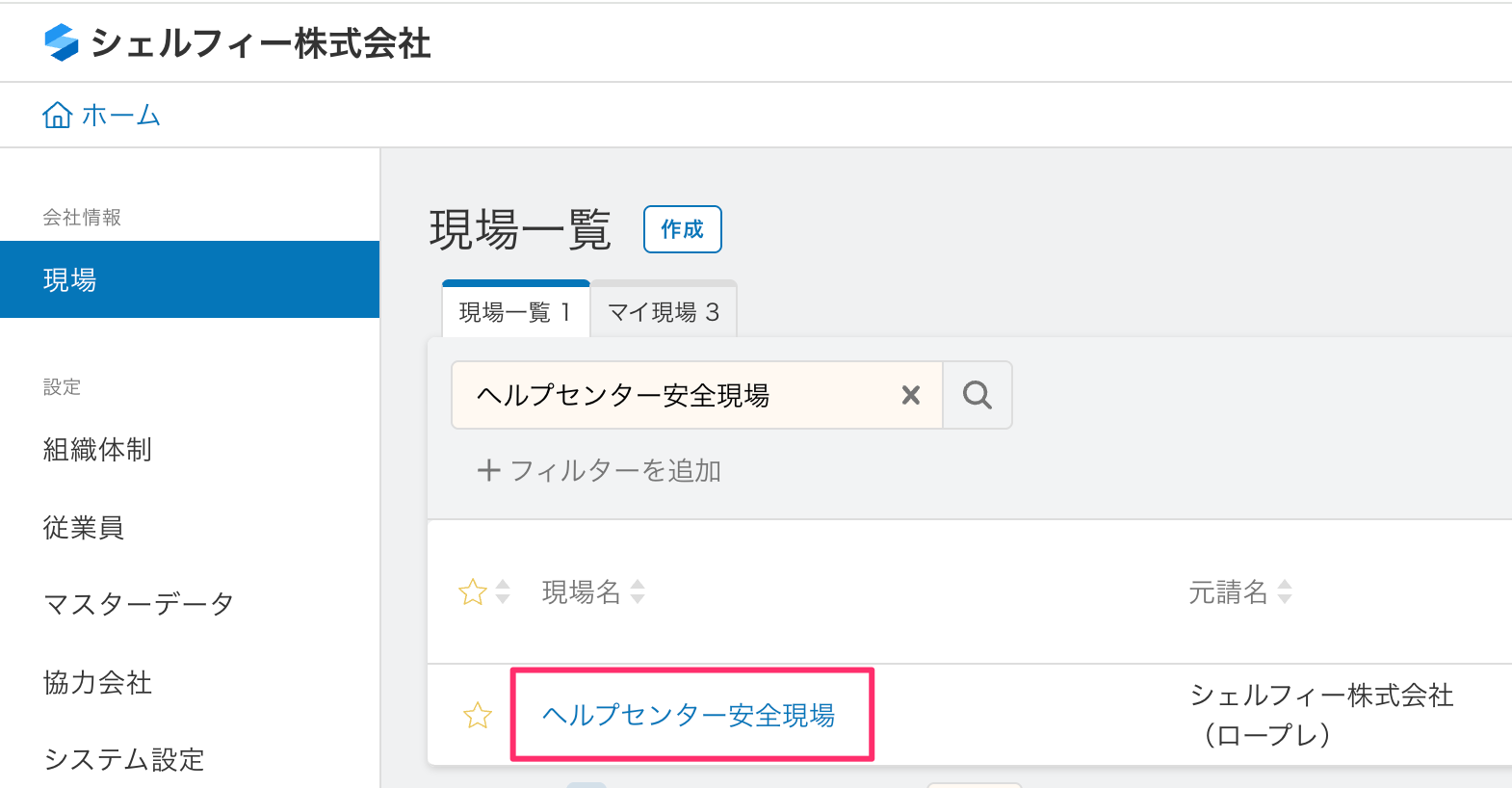
Task: Click the magnifying glass search button
Action: (x=977, y=395)
